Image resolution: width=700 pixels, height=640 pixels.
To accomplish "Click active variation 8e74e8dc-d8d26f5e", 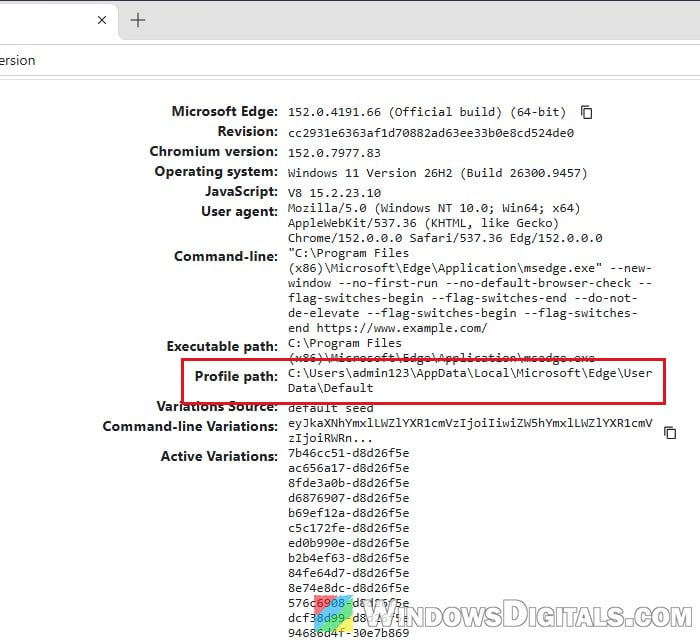I will coord(349,588).
